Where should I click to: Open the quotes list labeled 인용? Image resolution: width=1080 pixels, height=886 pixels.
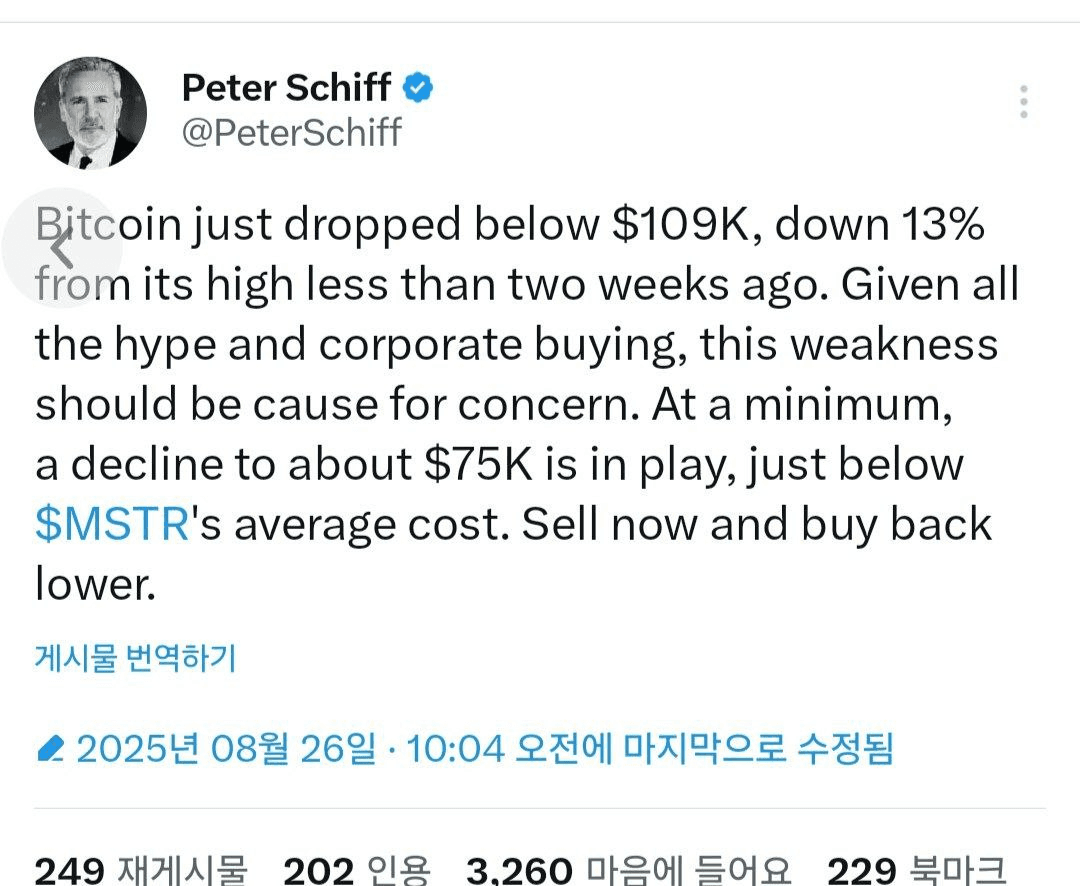coord(399,871)
